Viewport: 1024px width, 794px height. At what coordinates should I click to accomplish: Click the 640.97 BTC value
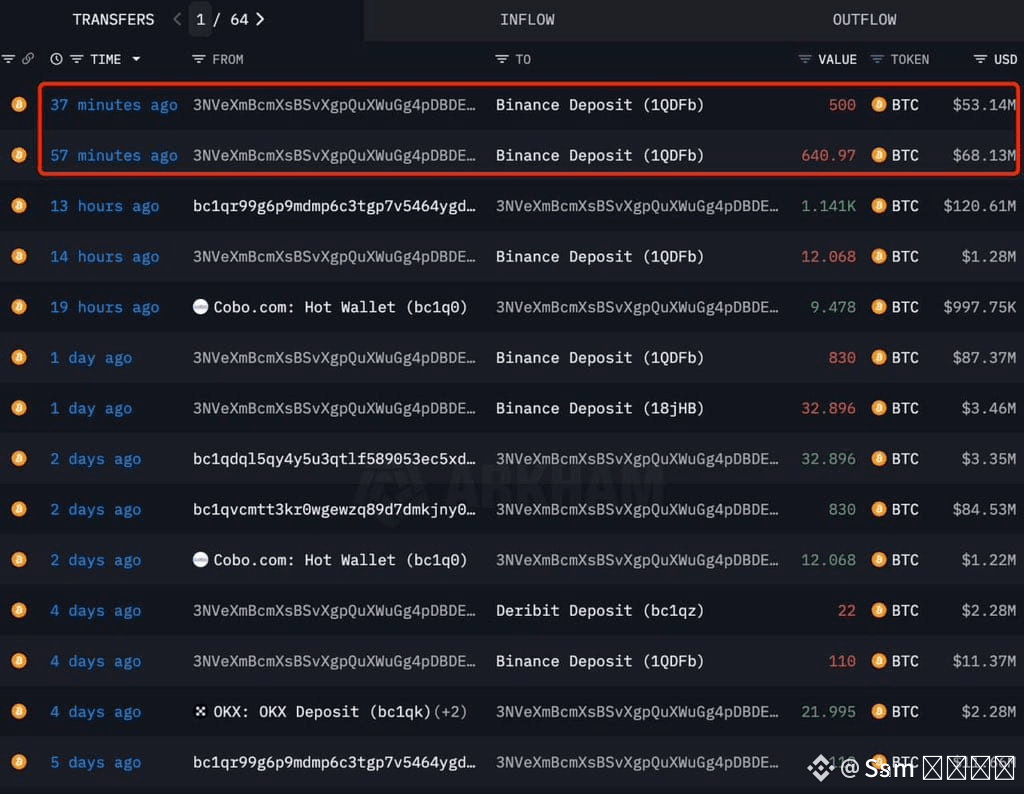828,155
